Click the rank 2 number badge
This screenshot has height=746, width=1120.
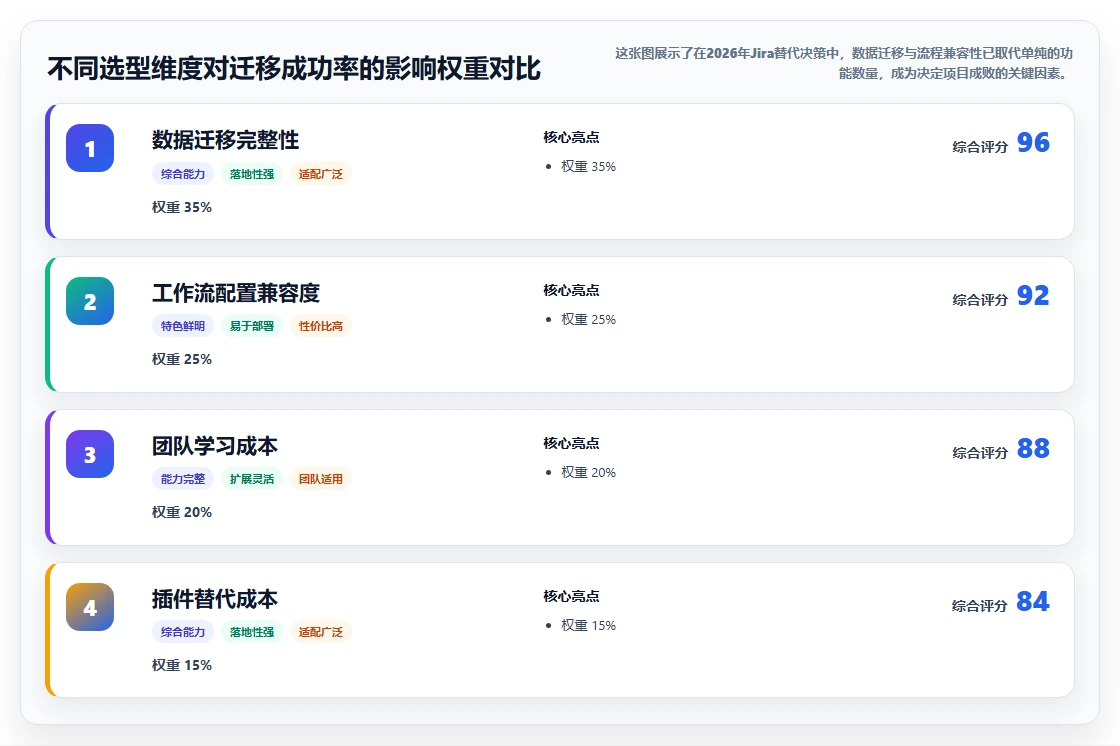[90, 301]
